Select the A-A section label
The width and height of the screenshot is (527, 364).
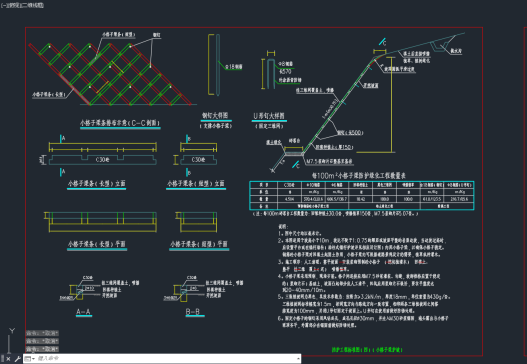tap(83, 312)
